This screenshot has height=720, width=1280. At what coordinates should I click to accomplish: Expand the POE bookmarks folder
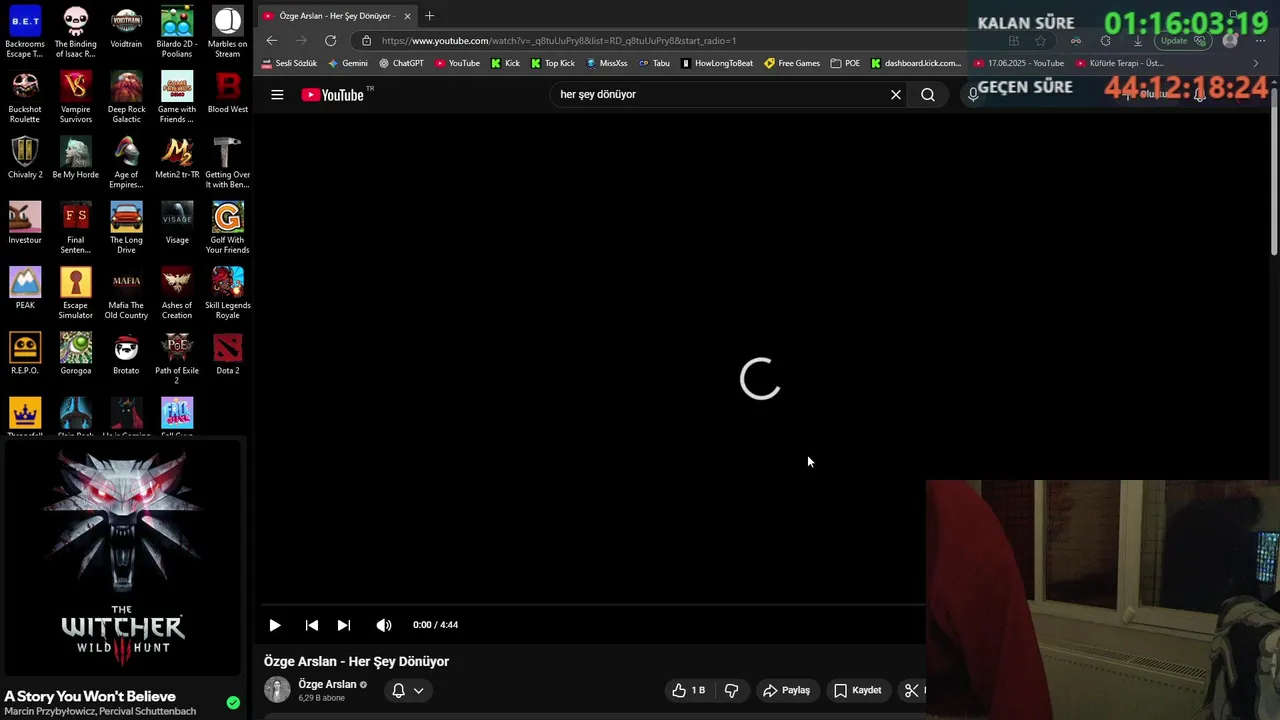pos(845,63)
